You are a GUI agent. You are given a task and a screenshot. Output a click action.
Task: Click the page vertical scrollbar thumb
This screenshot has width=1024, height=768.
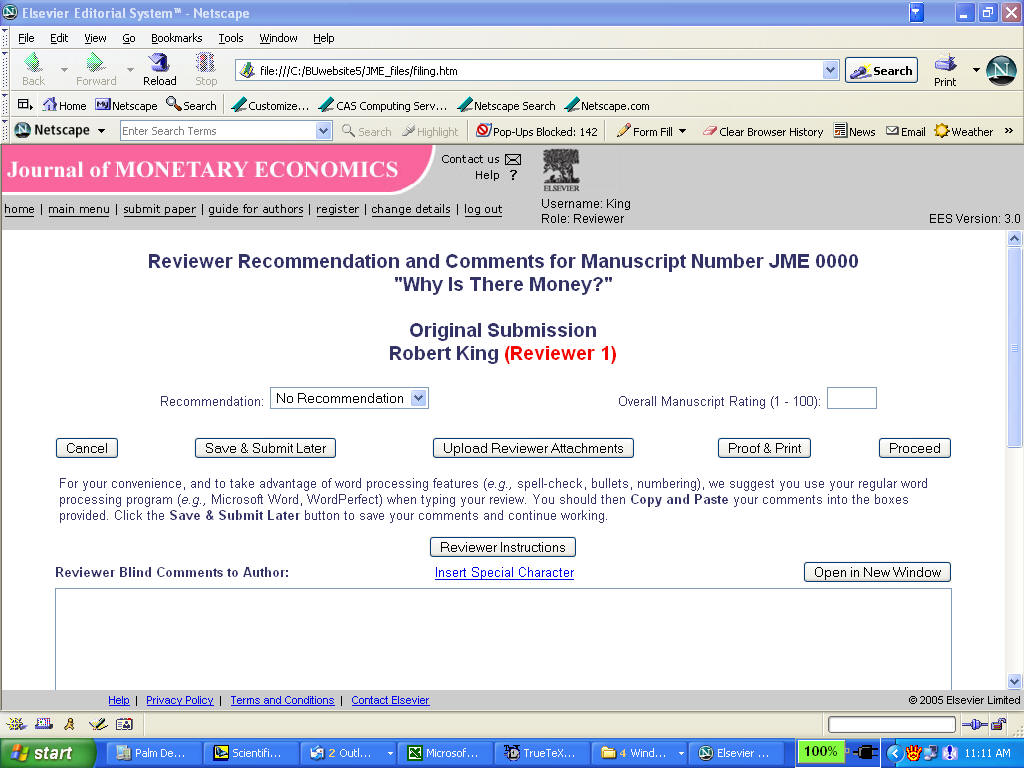1014,347
